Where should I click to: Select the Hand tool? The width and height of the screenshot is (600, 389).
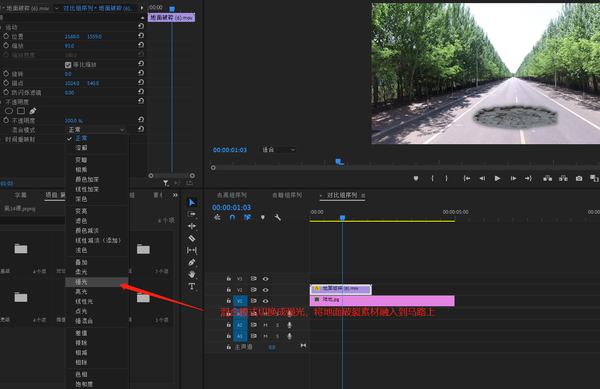tap(192, 274)
